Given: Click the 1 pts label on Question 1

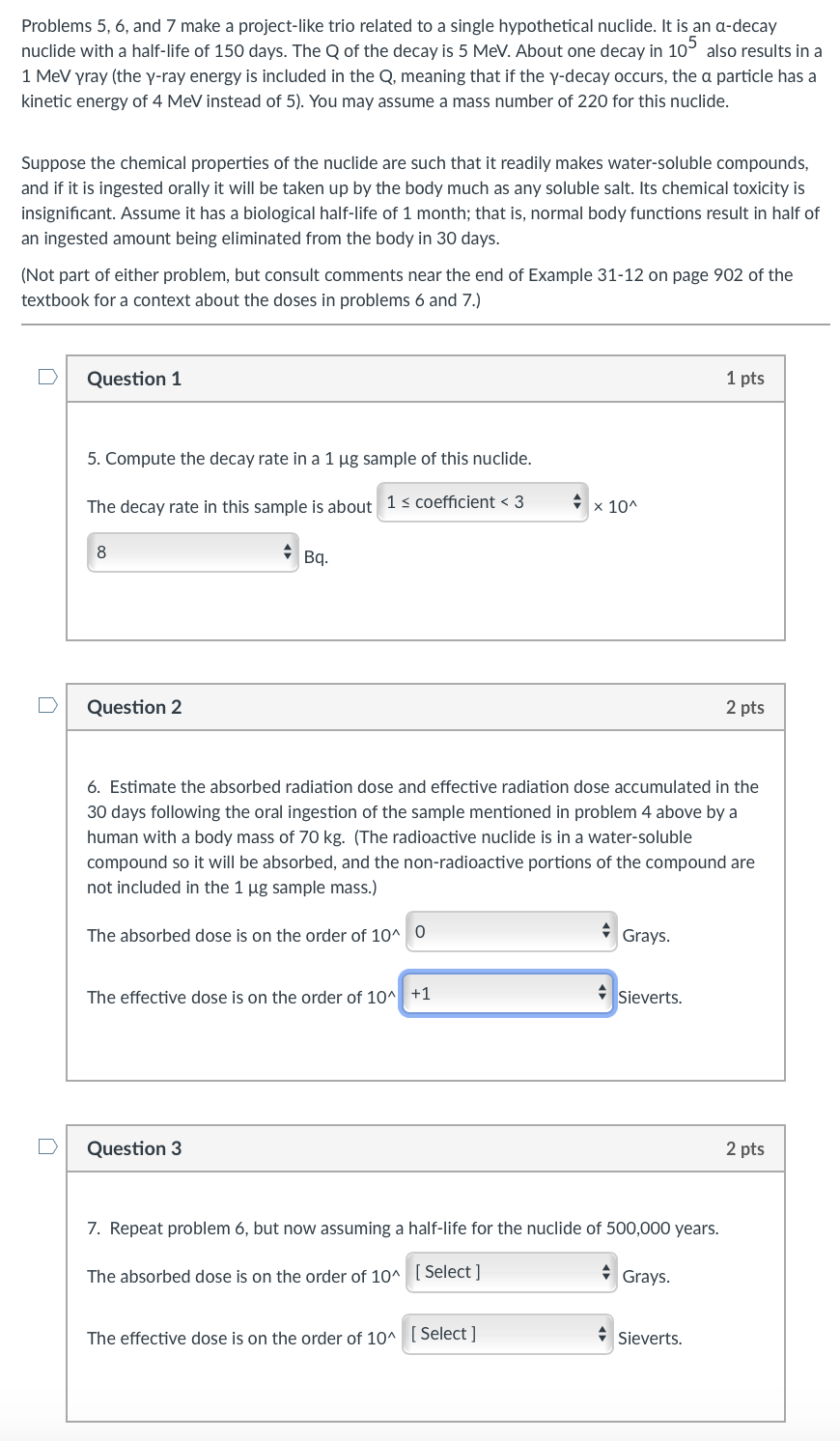Looking at the screenshot, I should 743,379.
